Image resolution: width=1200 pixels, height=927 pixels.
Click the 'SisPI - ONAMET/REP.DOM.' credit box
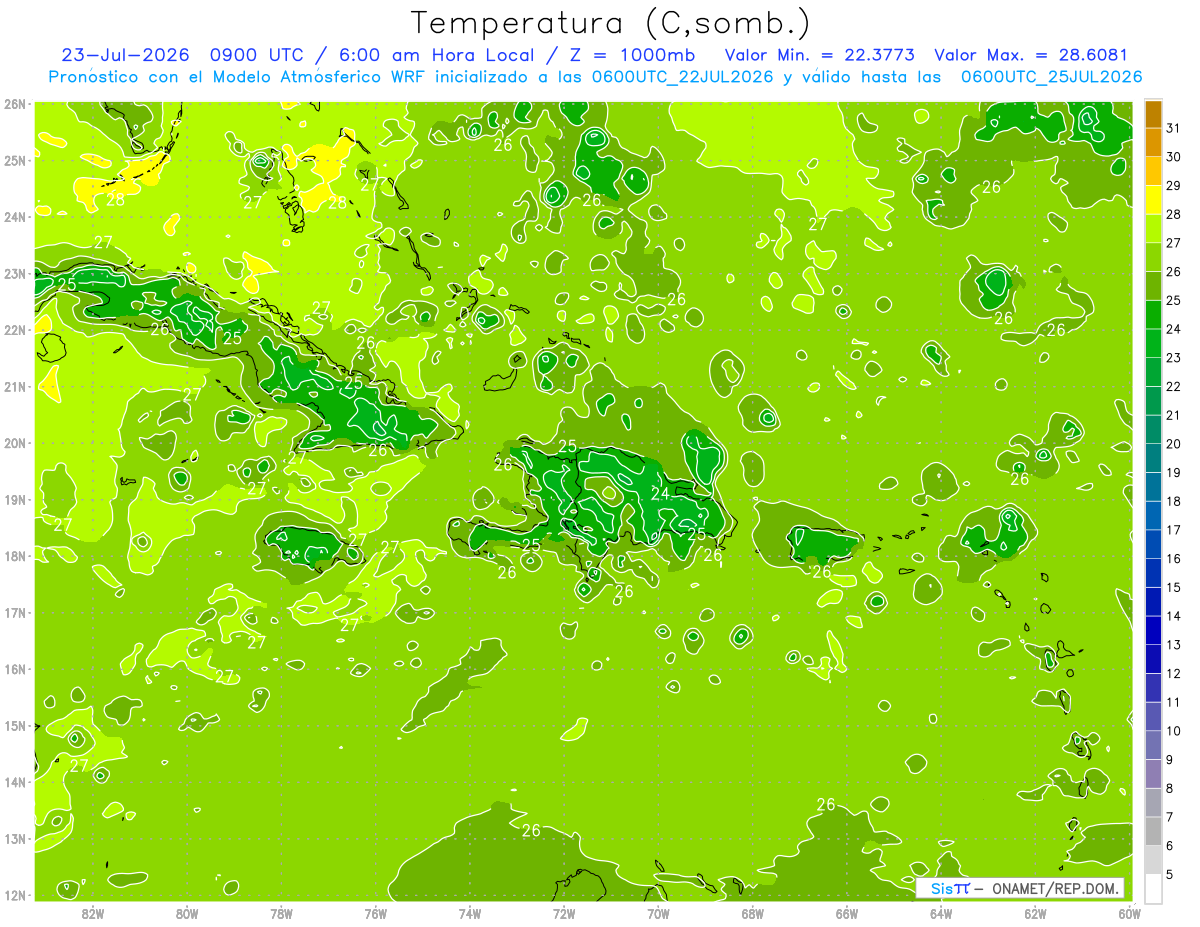click(x=1020, y=888)
